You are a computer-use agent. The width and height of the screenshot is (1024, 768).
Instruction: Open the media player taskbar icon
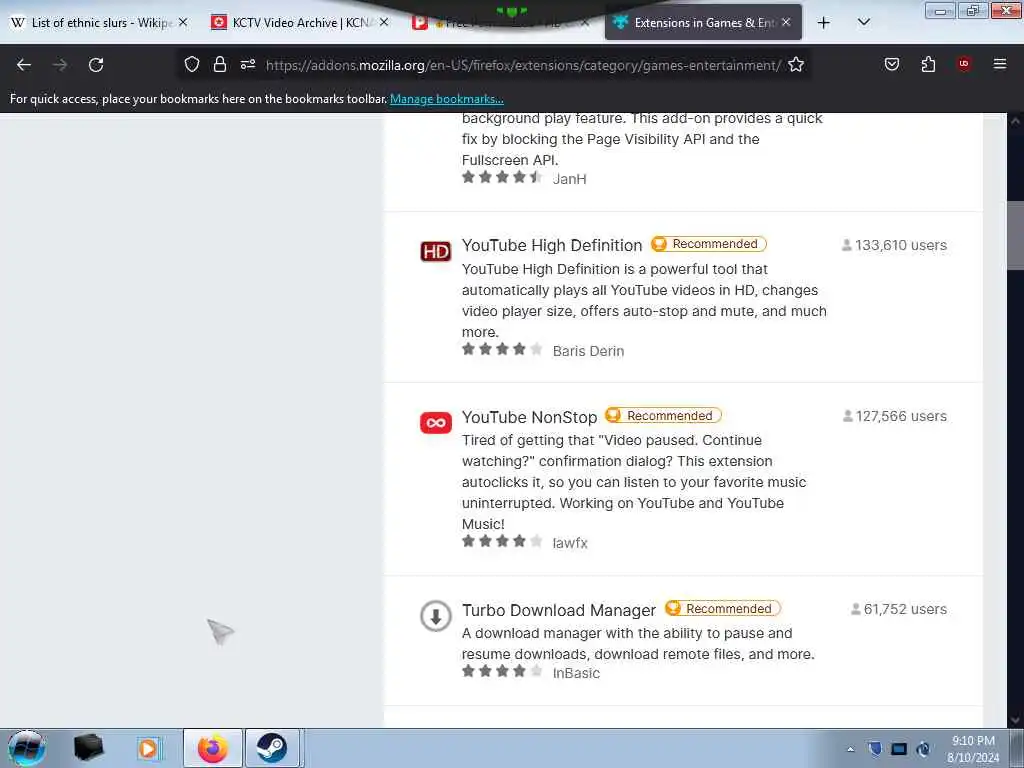(x=148, y=748)
